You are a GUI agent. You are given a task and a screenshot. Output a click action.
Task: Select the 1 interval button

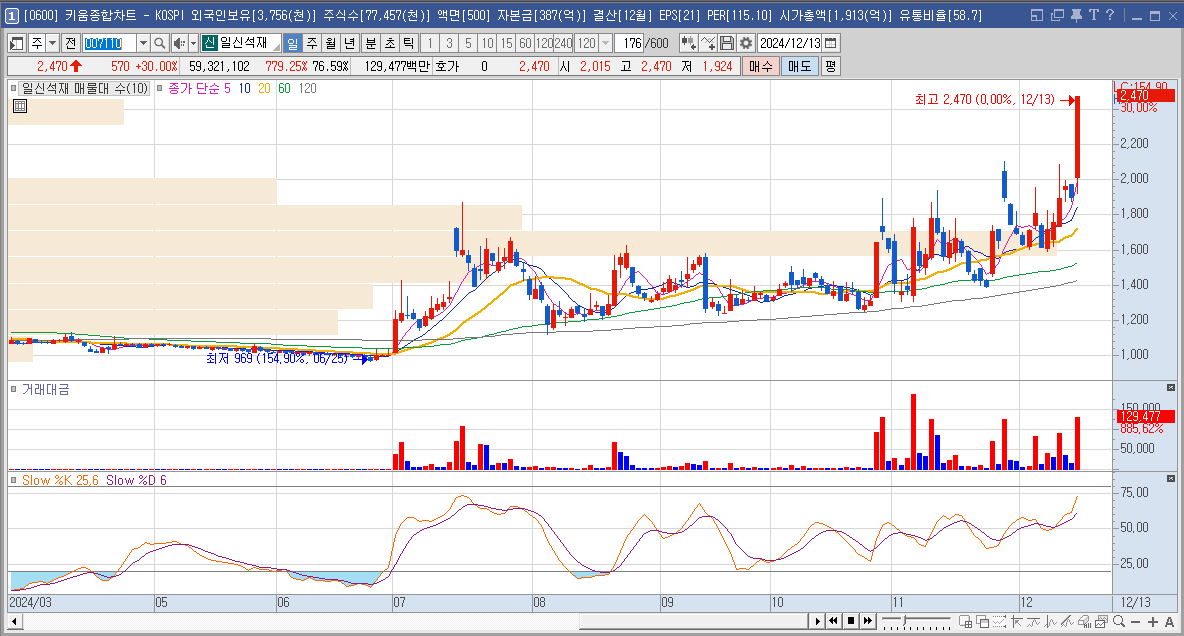point(430,44)
